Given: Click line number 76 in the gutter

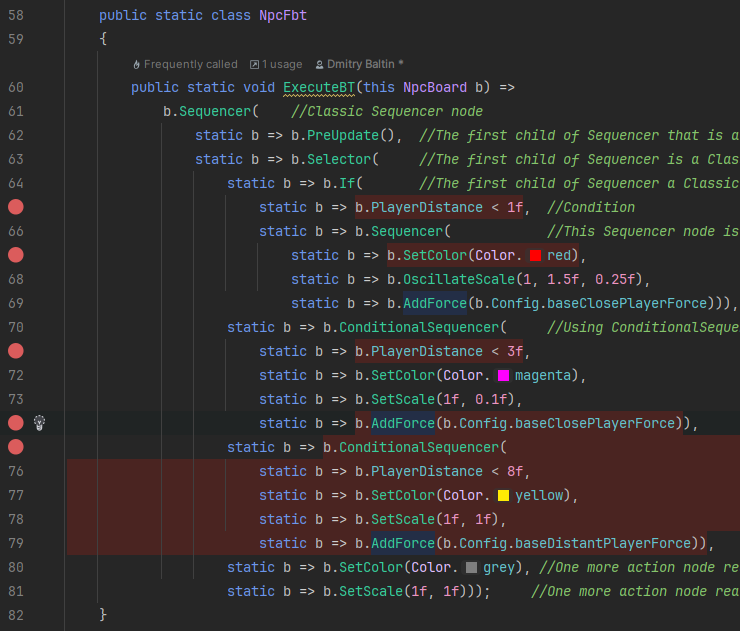Looking at the screenshot, I should (x=16, y=471).
